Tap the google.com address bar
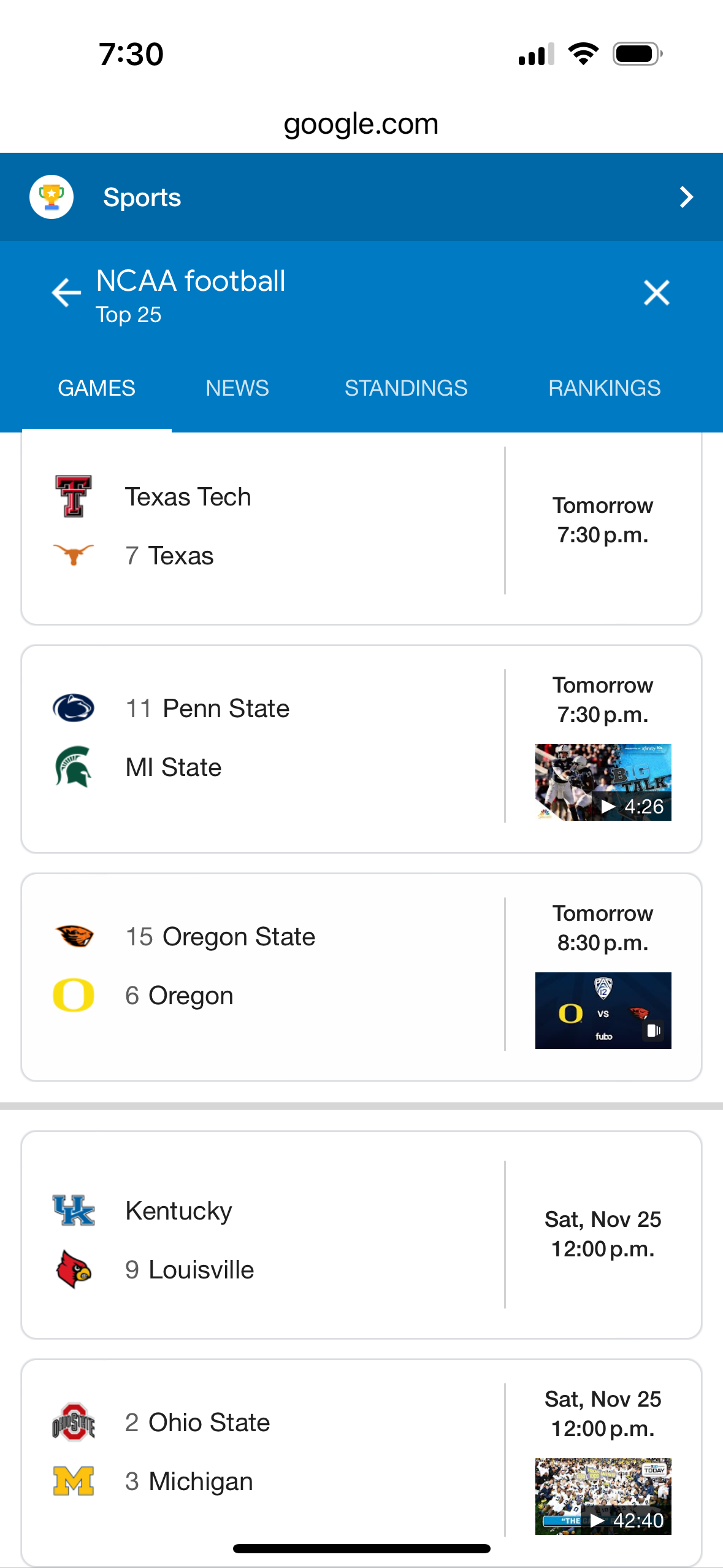This screenshot has width=723, height=1568. (361, 124)
